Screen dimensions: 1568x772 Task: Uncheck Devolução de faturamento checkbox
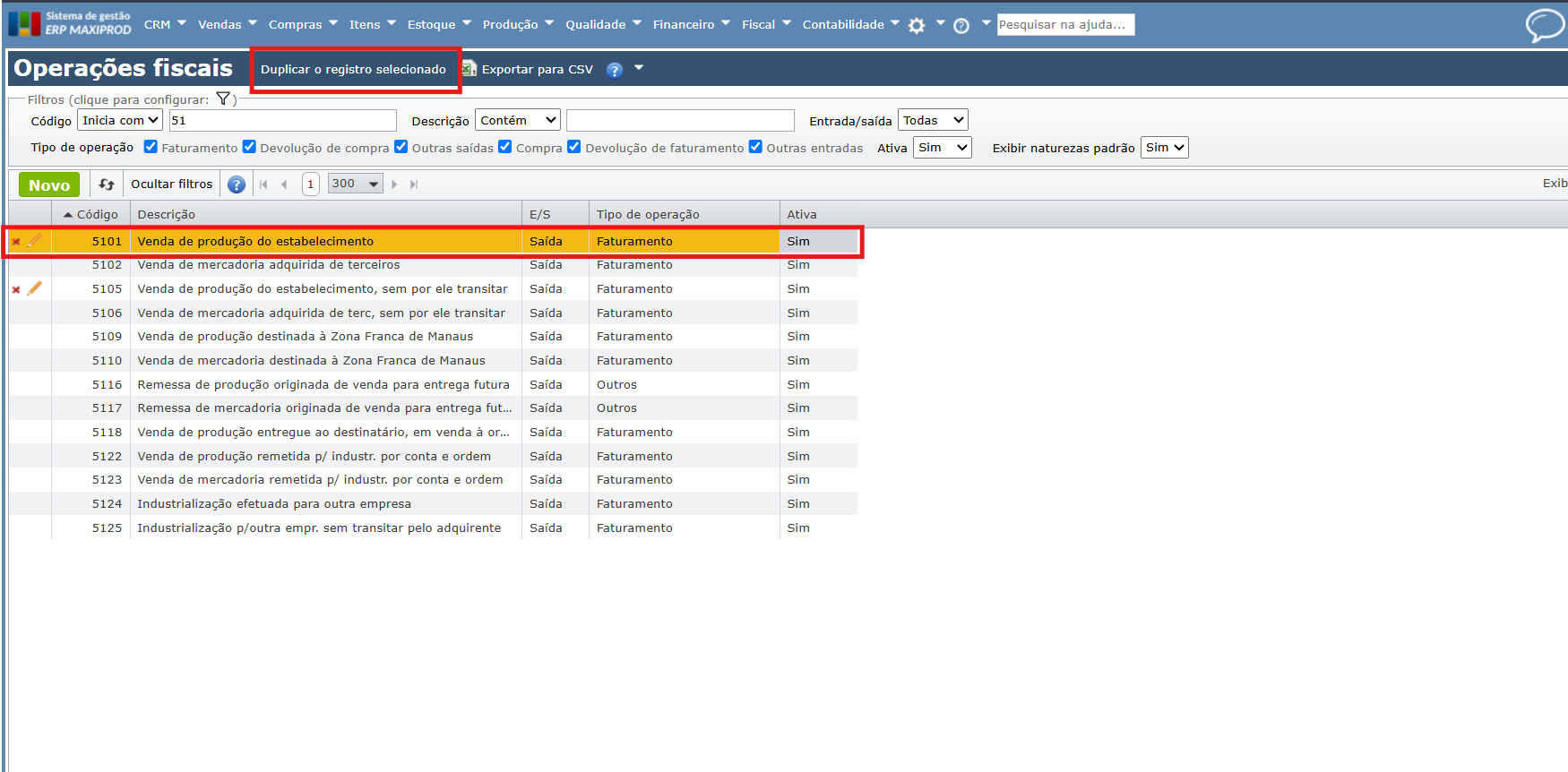point(574,147)
